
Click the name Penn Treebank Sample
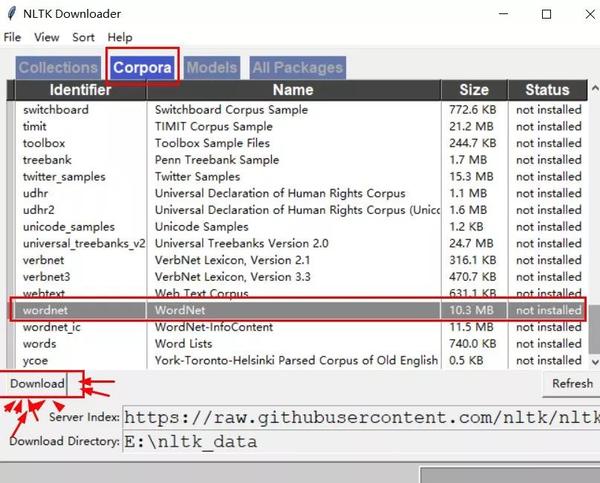(217, 160)
